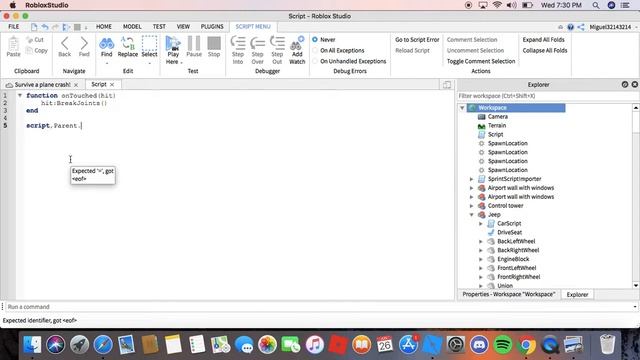This screenshot has width=640, height=360.
Task: Open Find with the binoculars icon
Action: (107, 43)
